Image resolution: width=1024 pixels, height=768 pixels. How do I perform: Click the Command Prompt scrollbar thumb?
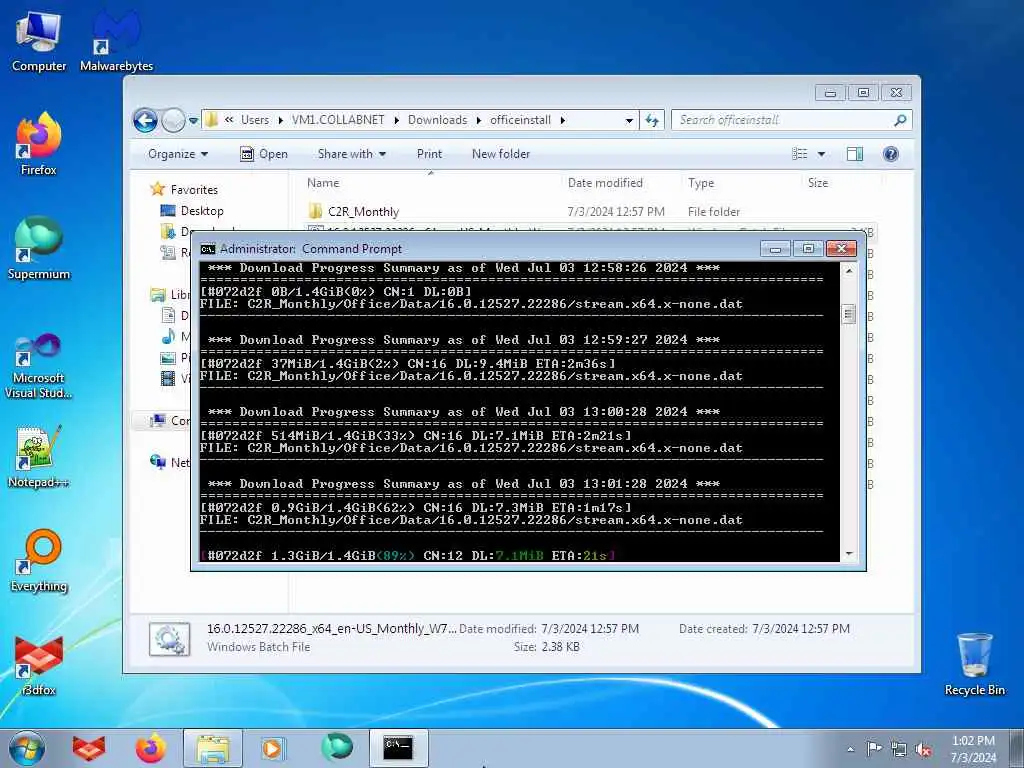848,315
